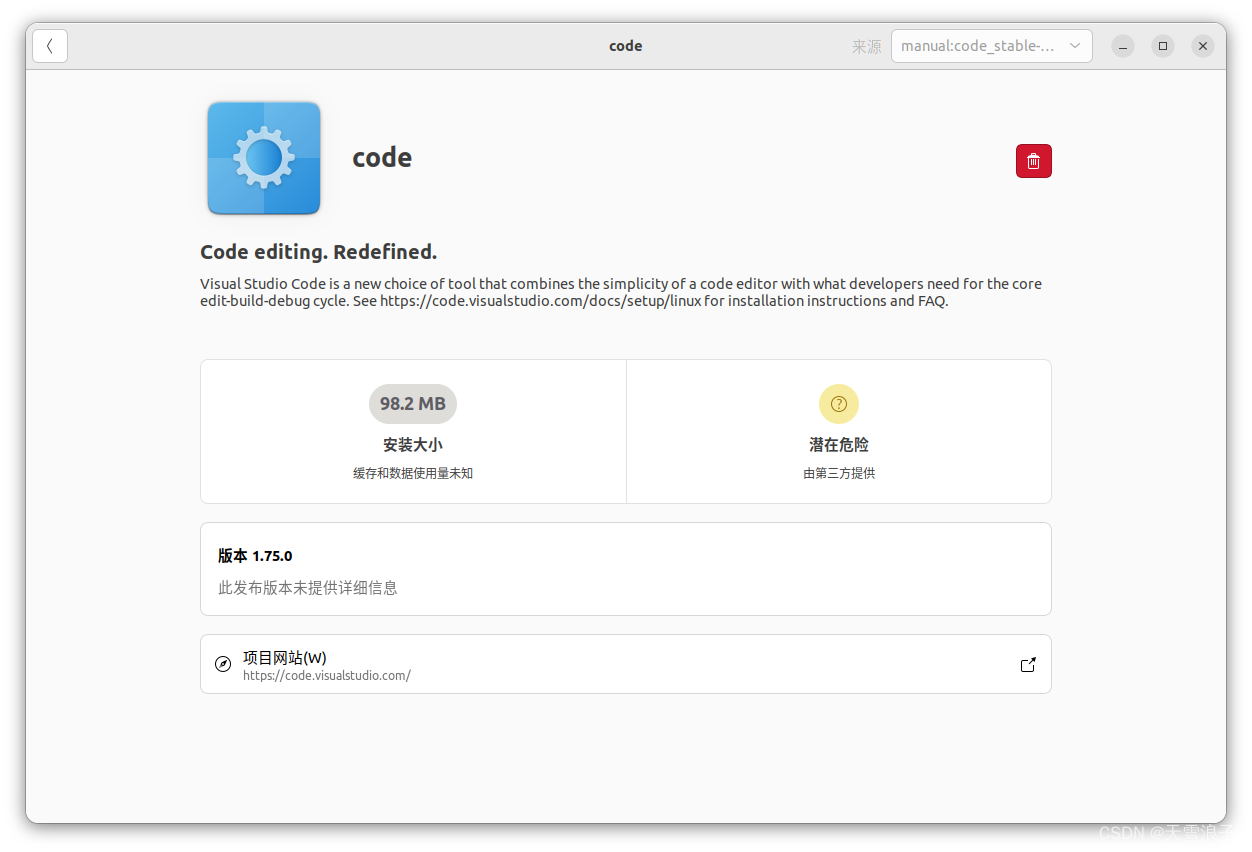Click the code app gear icon
The image size is (1252, 852).
(264, 158)
